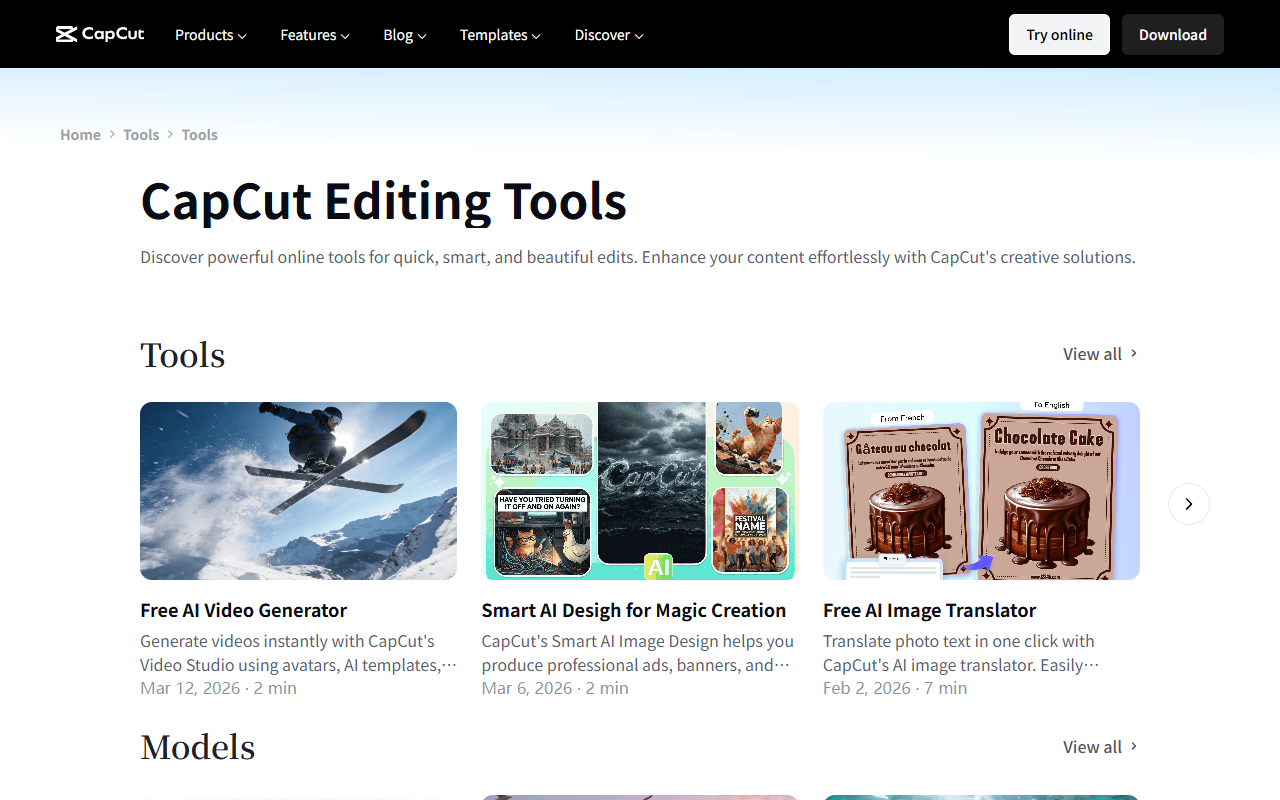The width and height of the screenshot is (1280, 800).
Task: Open the first Tools breadcrumb link
Action: [x=141, y=135]
